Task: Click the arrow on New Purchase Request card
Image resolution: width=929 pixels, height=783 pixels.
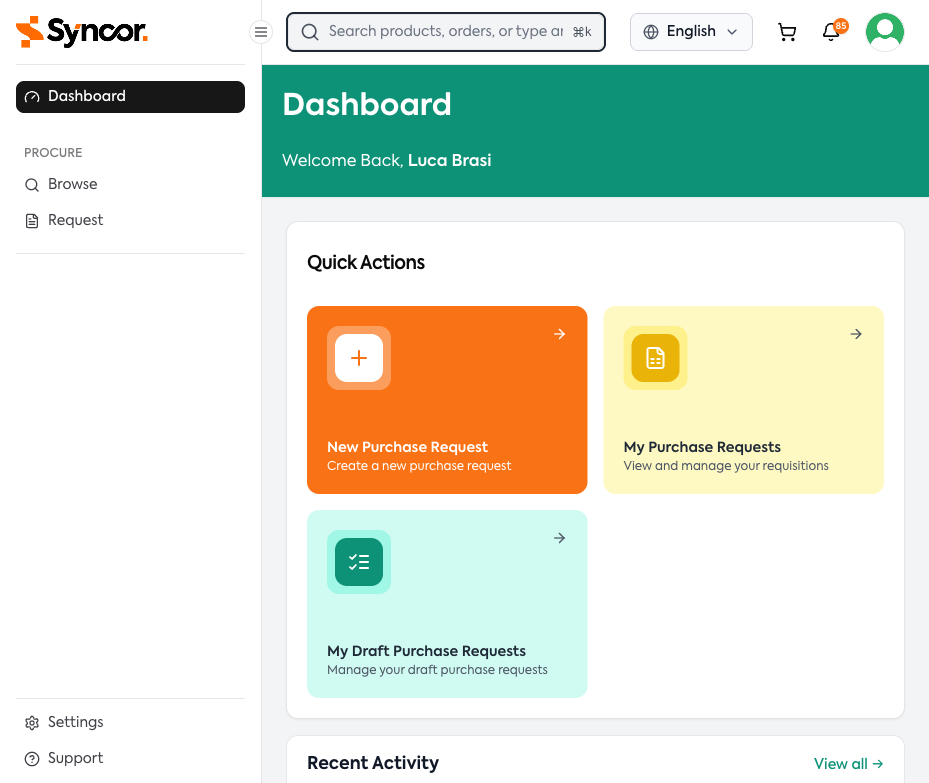Action: pos(559,334)
